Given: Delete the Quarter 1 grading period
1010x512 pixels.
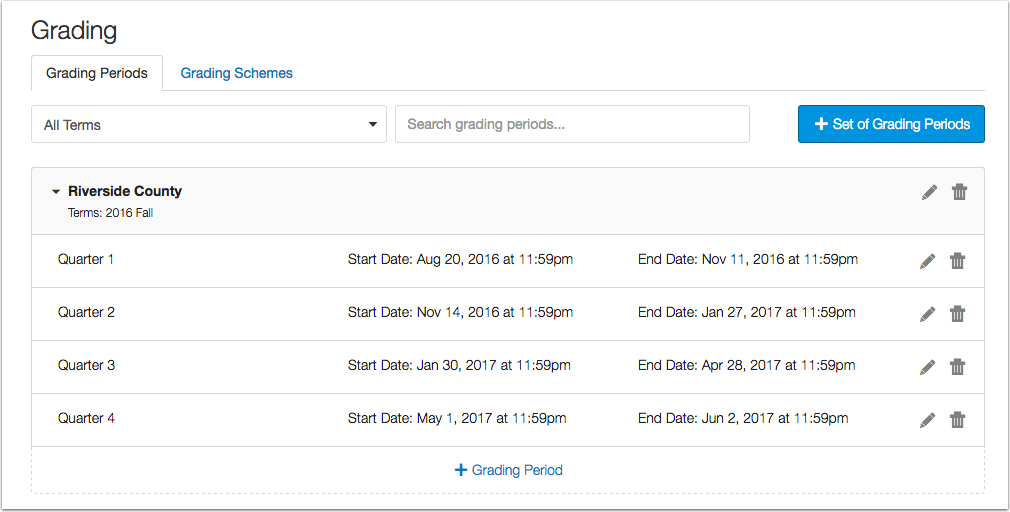Looking at the screenshot, I should click(x=957, y=261).
